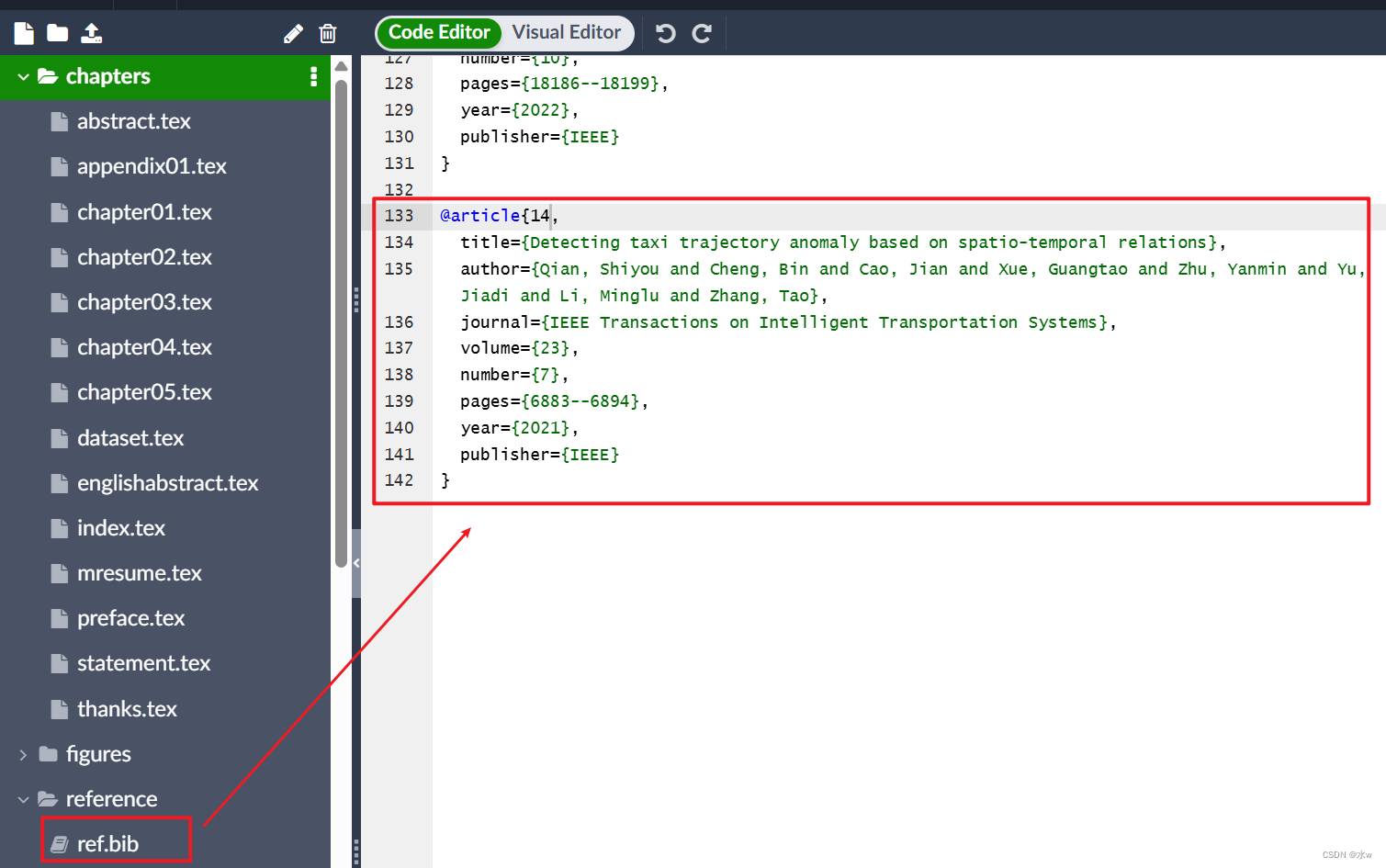Click the reference folder name
Viewport: 1386px width, 868px height.
click(111, 800)
